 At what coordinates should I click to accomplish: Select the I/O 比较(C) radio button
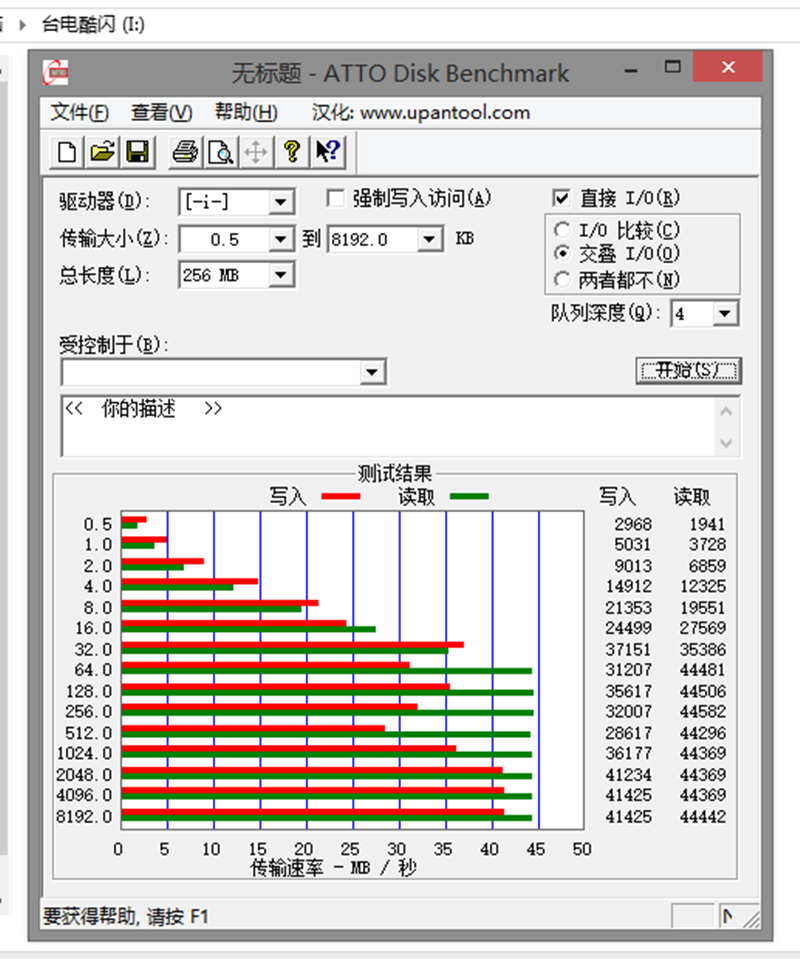click(x=561, y=230)
